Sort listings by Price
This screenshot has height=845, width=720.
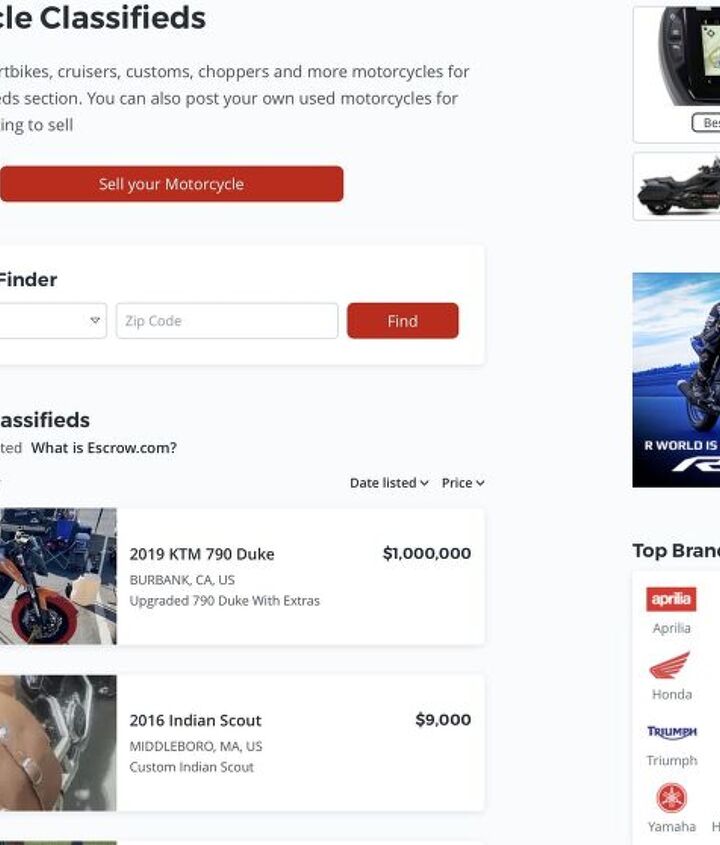[x=463, y=483]
